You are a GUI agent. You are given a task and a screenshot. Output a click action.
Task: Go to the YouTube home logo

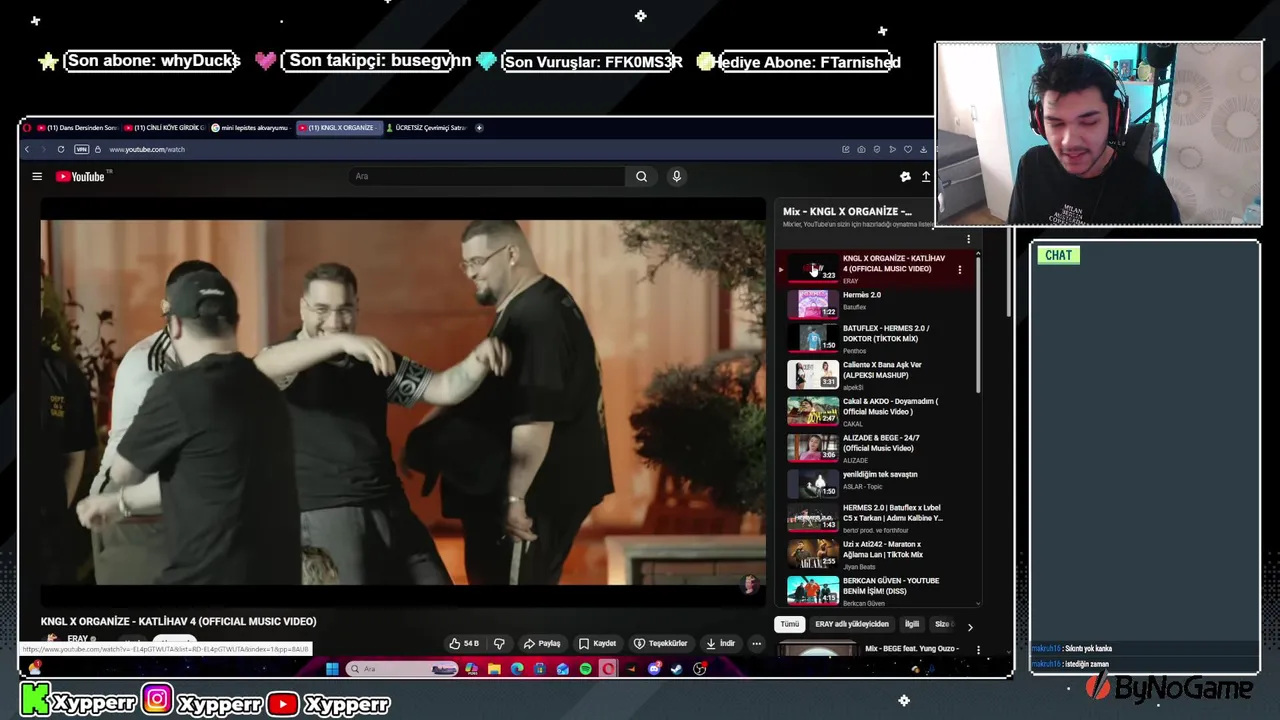tap(81, 177)
